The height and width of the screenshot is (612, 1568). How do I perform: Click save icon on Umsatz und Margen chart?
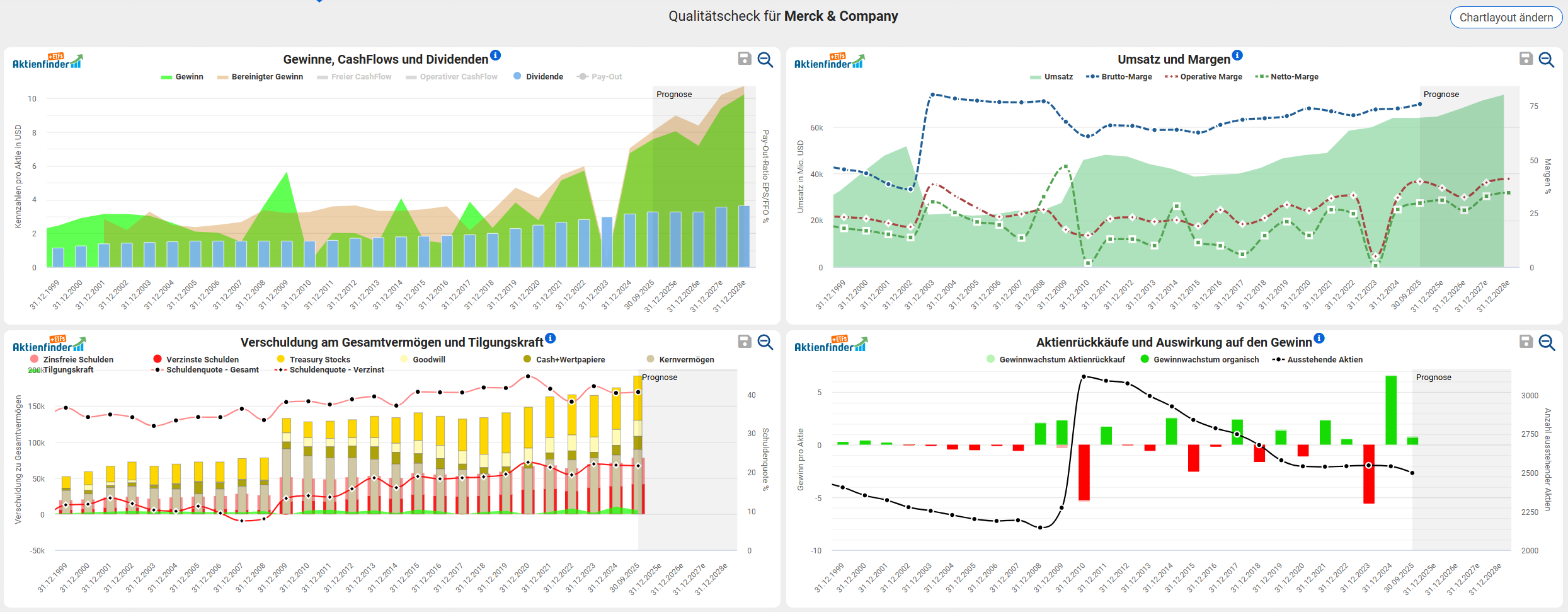1526,59
